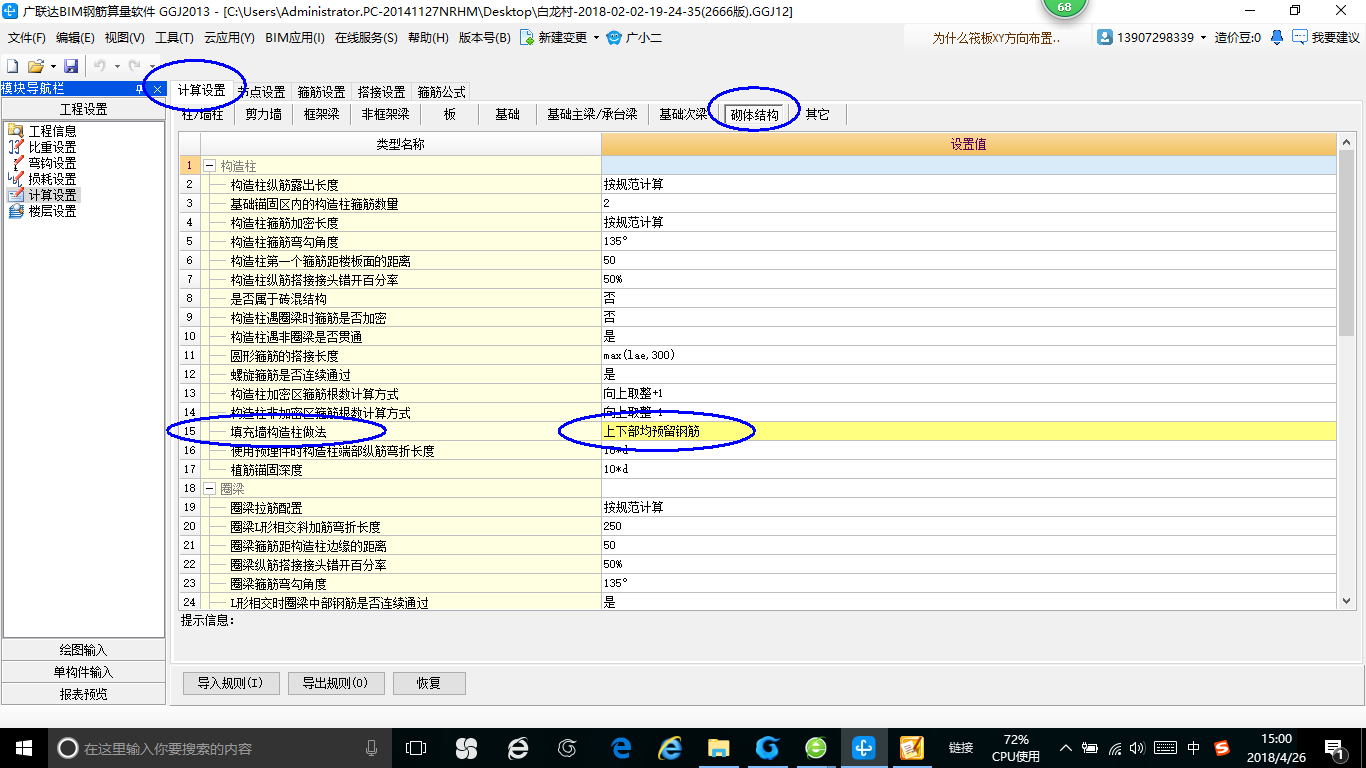
Task: Open the 视图(V) menu
Action: [124, 37]
